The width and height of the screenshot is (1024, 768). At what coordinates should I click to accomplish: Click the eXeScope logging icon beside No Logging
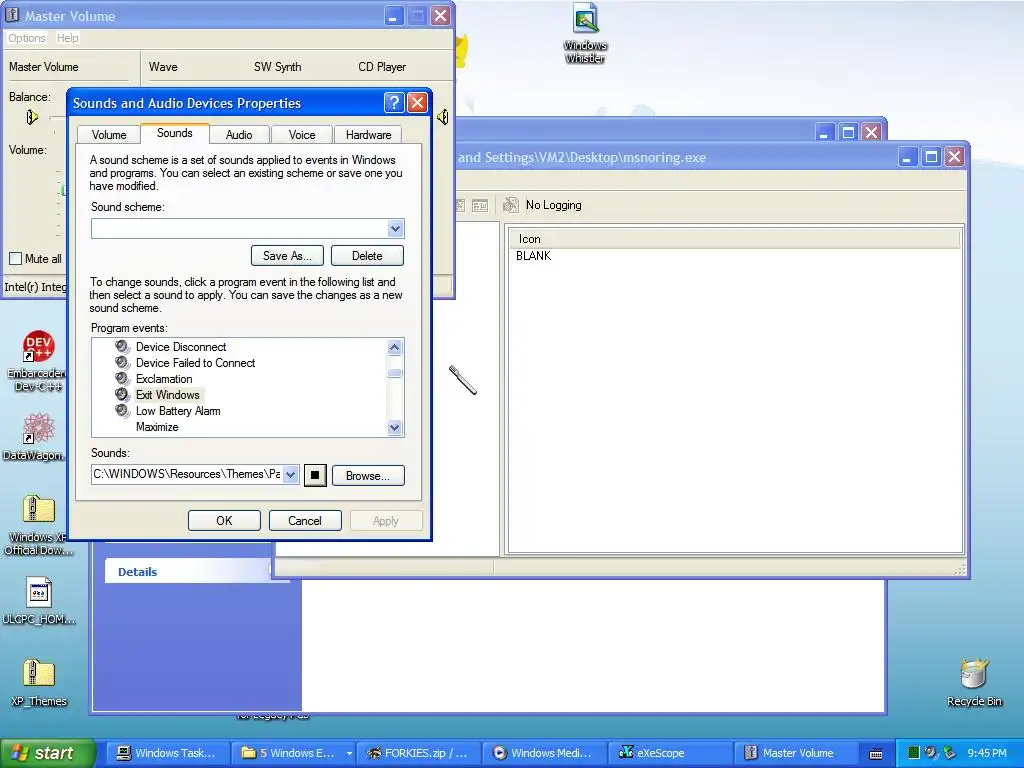pyautogui.click(x=511, y=205)
